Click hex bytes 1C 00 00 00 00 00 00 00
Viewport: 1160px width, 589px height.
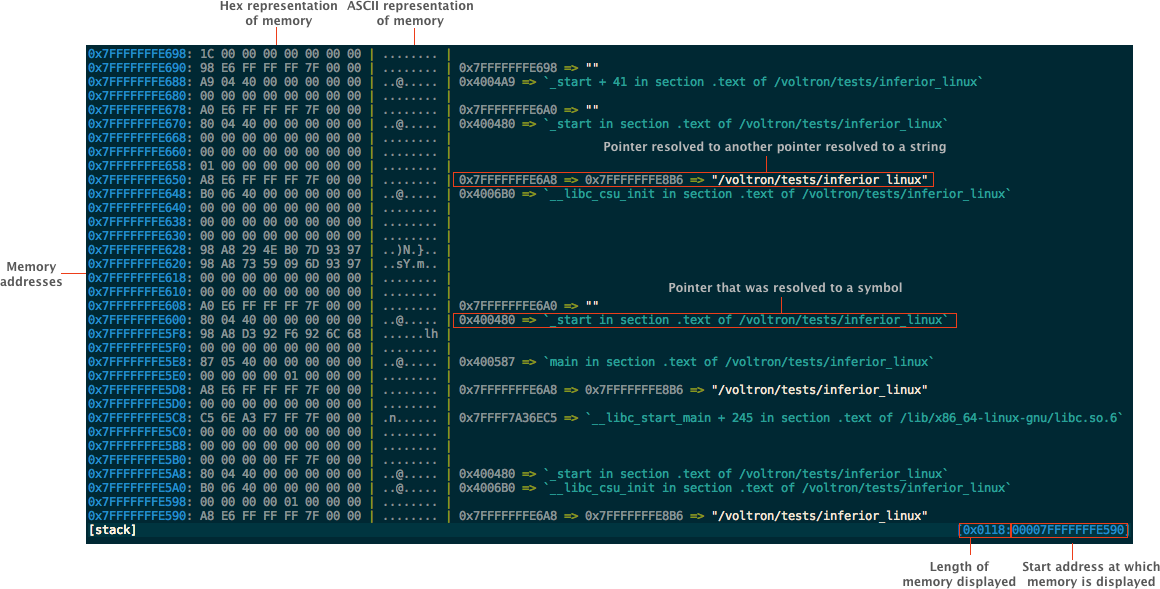[x=280, y=54]
